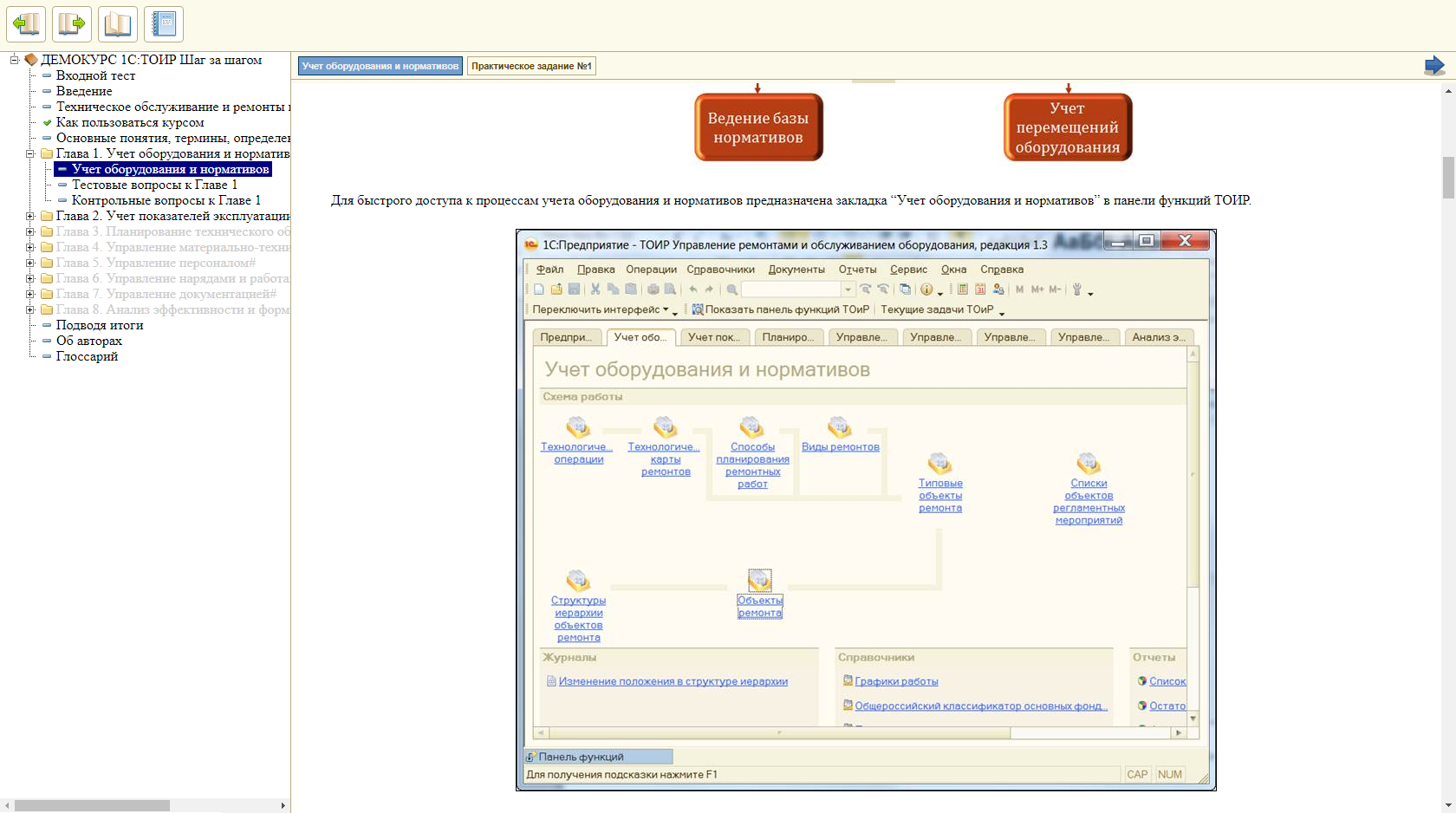Click the 'Ведение базы нормативов' block
Viewport: 1456px width, 813px height.
(x=758, y=127)
